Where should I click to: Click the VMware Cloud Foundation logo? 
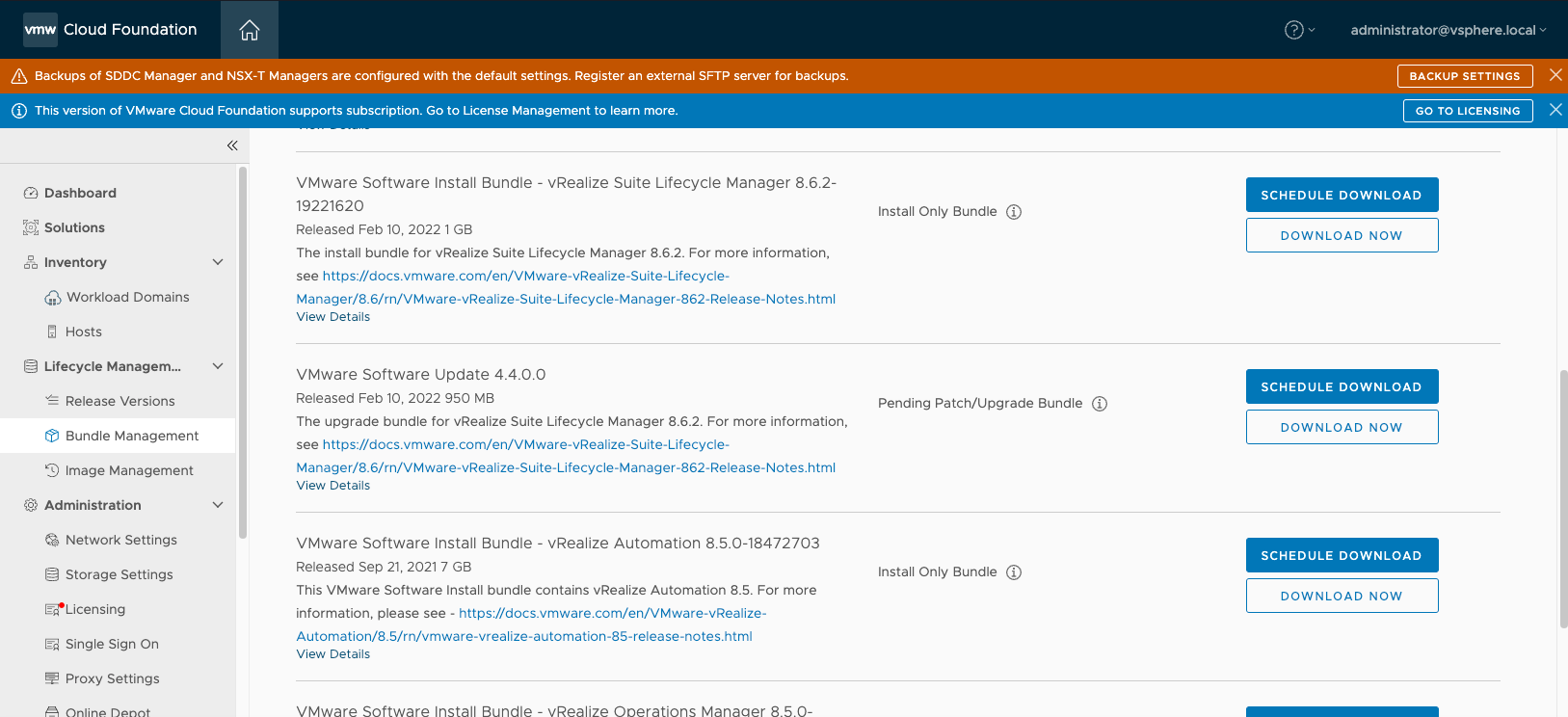(x=40, y=30)
